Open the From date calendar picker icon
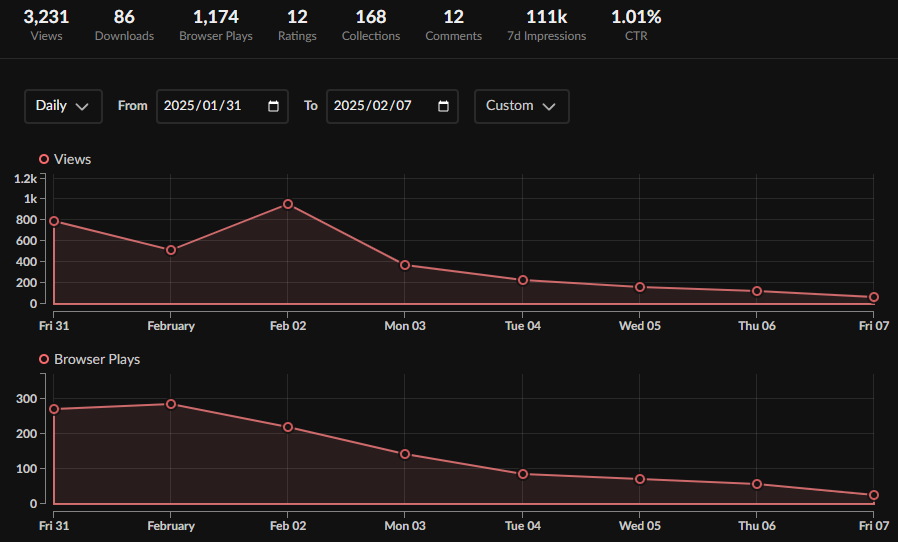Image resolution: width=898 pixels, height=542 pixels. 273,106
